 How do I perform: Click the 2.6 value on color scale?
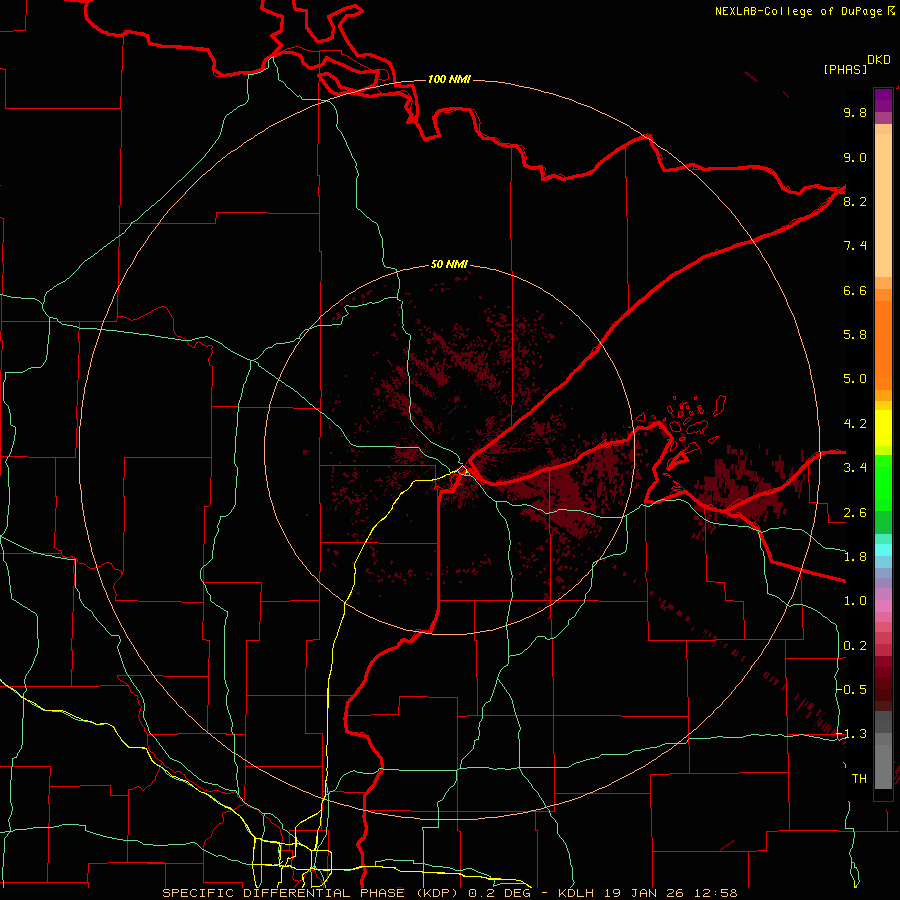(x=855, y=513)
